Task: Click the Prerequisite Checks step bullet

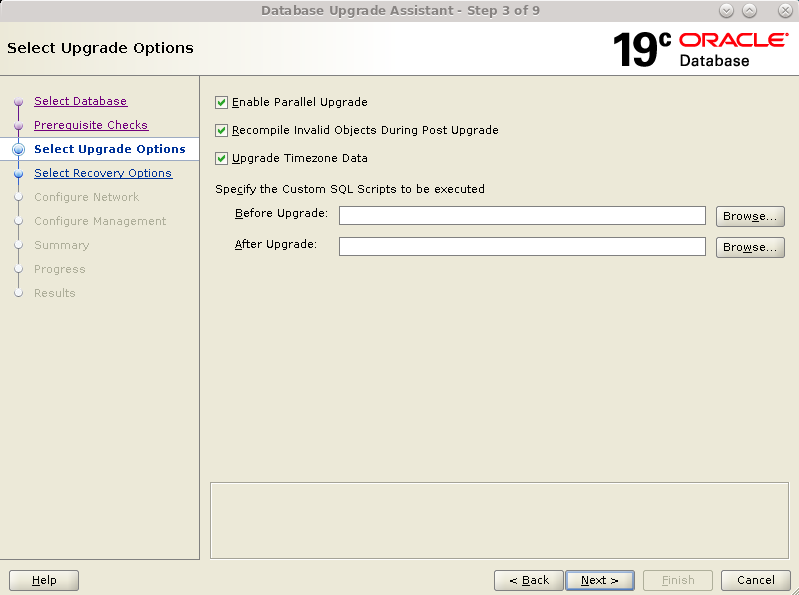Action: click(x=19, y=125)
